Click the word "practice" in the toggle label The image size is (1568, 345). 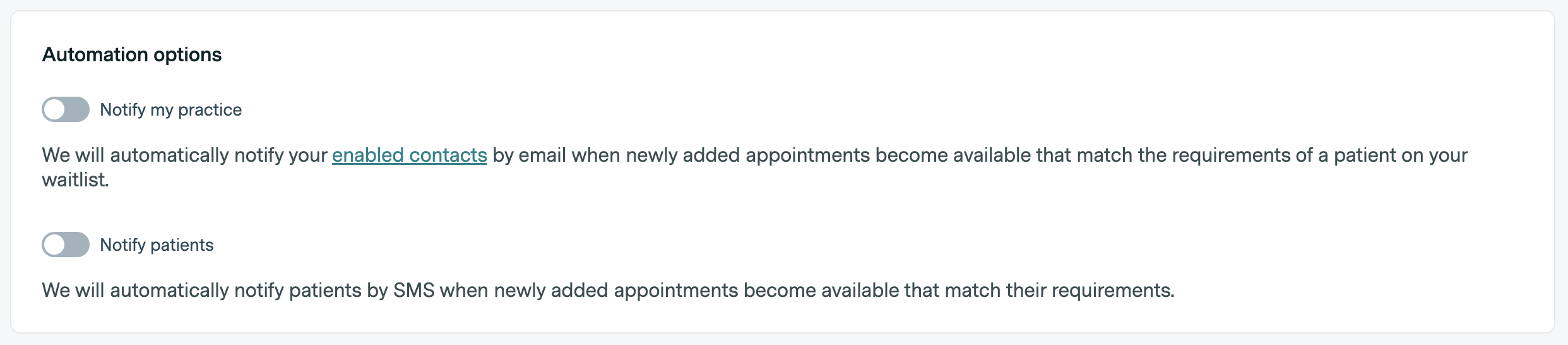[x=210, y=110]
